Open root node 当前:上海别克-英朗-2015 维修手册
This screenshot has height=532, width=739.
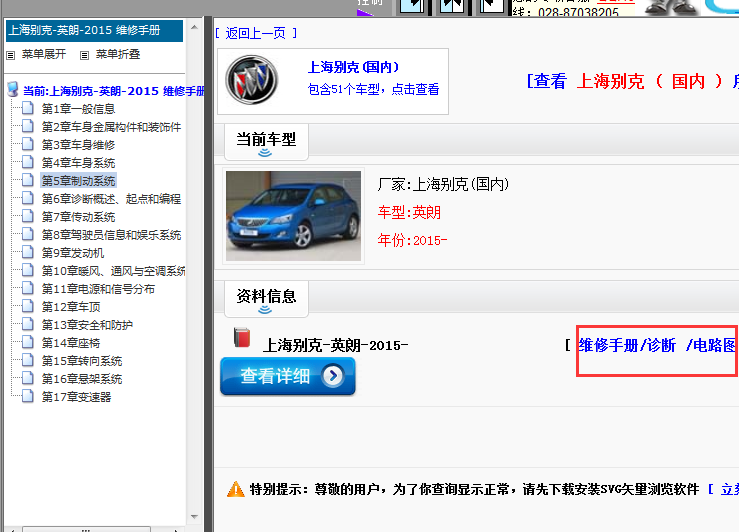coord(114,91)
